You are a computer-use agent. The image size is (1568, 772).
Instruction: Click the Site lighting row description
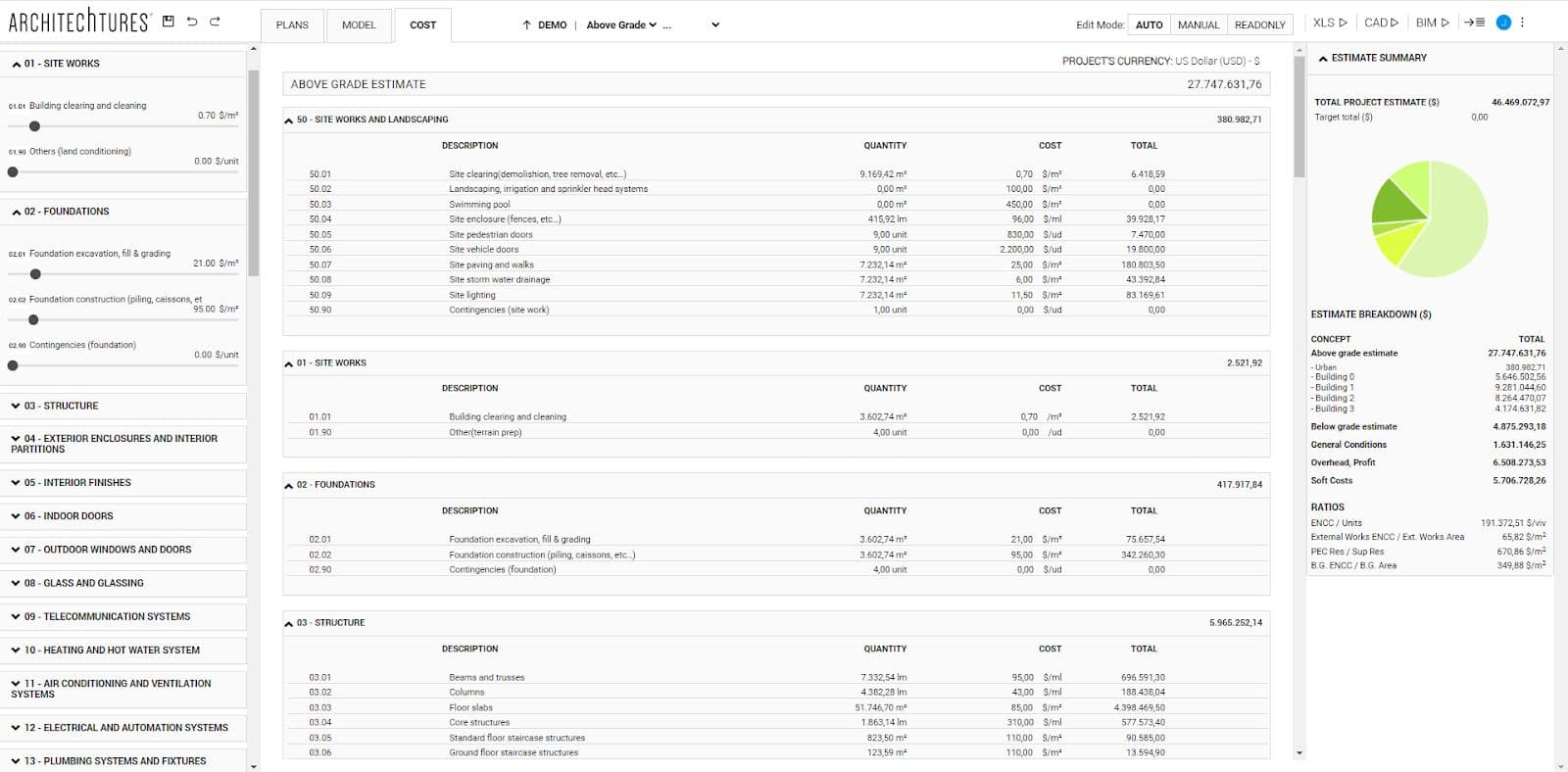[472, 295]
